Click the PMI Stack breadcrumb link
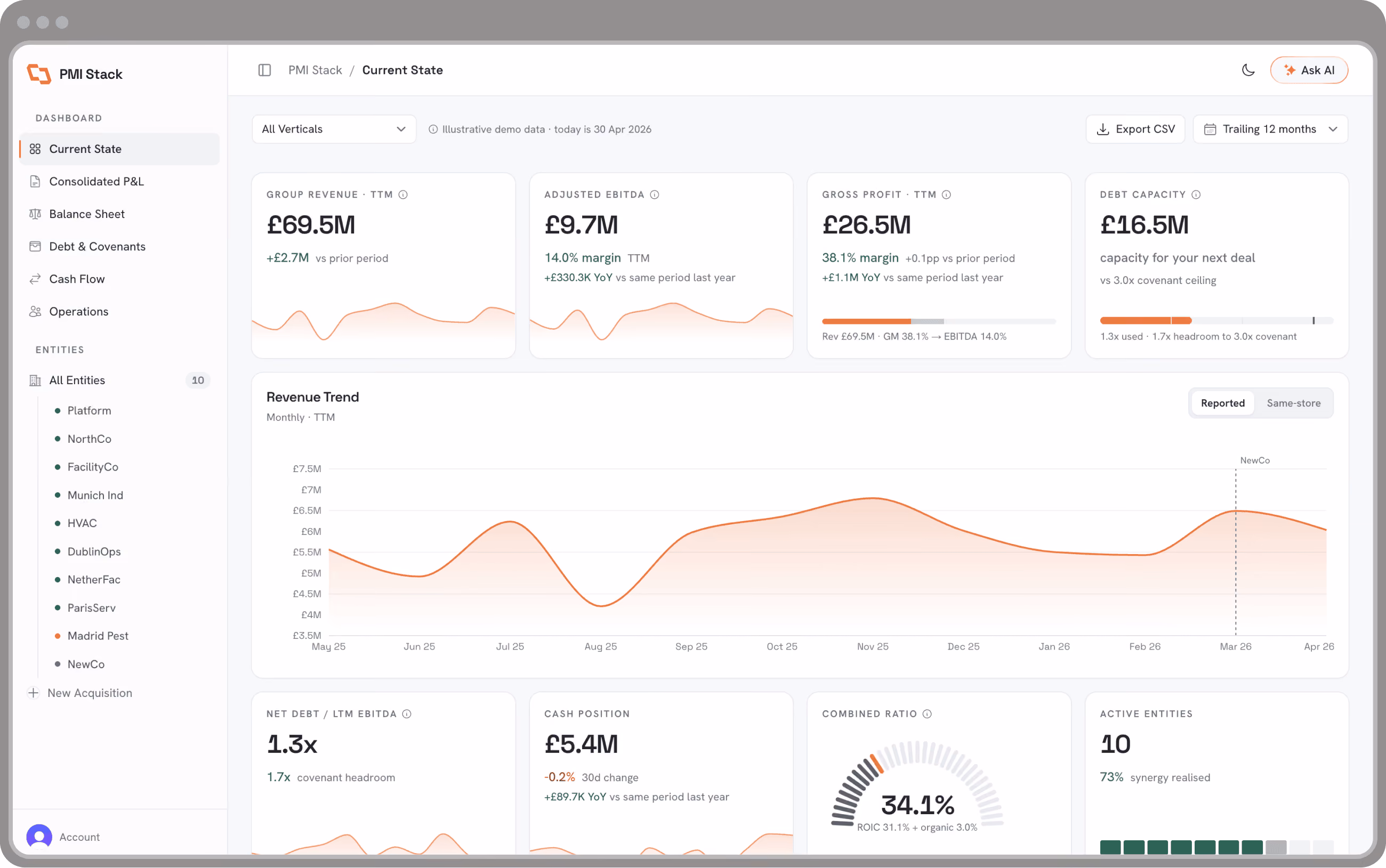1386x868 pixels. [x=315, y=70]
